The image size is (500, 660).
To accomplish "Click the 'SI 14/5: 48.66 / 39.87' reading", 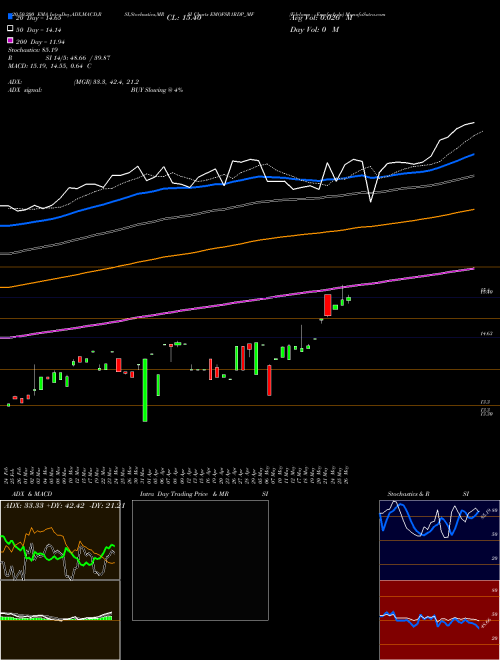I will (78, 58).
